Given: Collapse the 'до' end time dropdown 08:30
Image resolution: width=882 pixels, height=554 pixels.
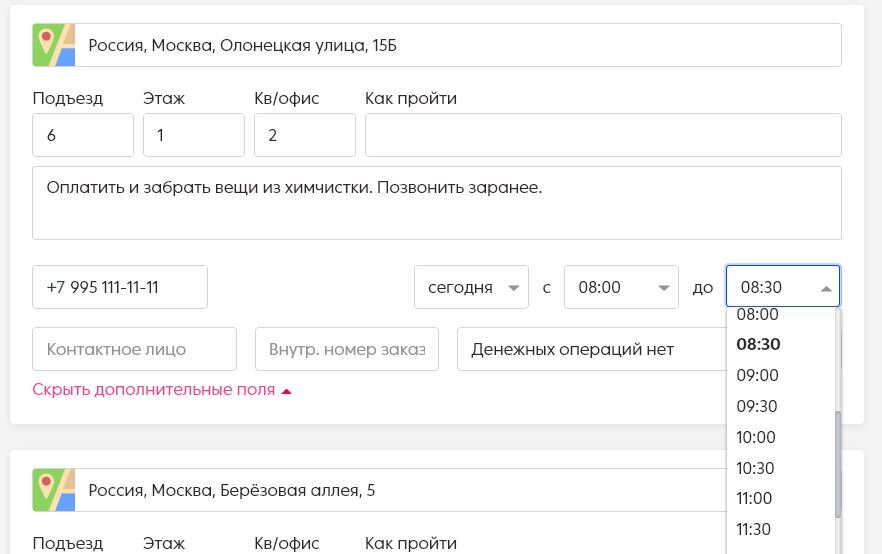Looking at the screenshot, I should 783,286.
